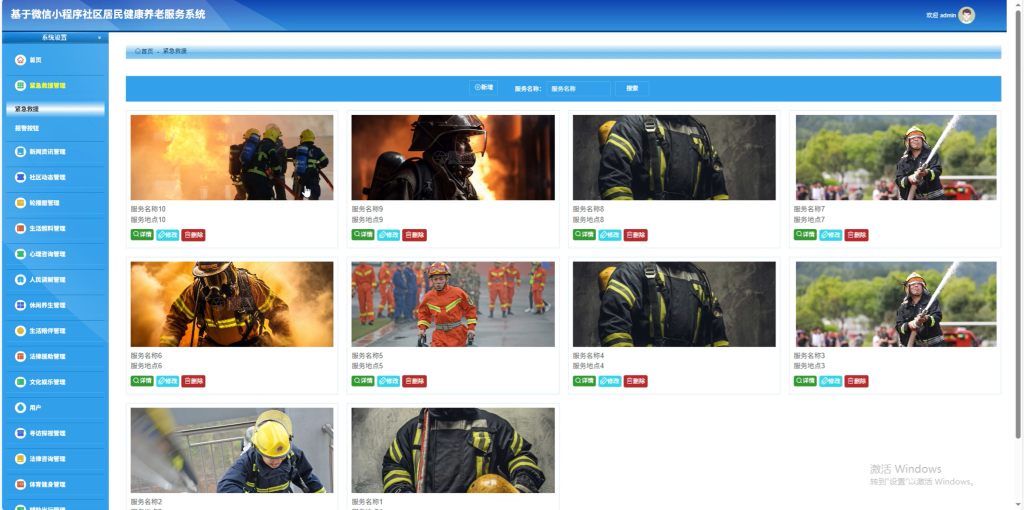1024x510 pixels.
Task: Collapse the 系统设置 panel arrow
Action: coord(99,38)
